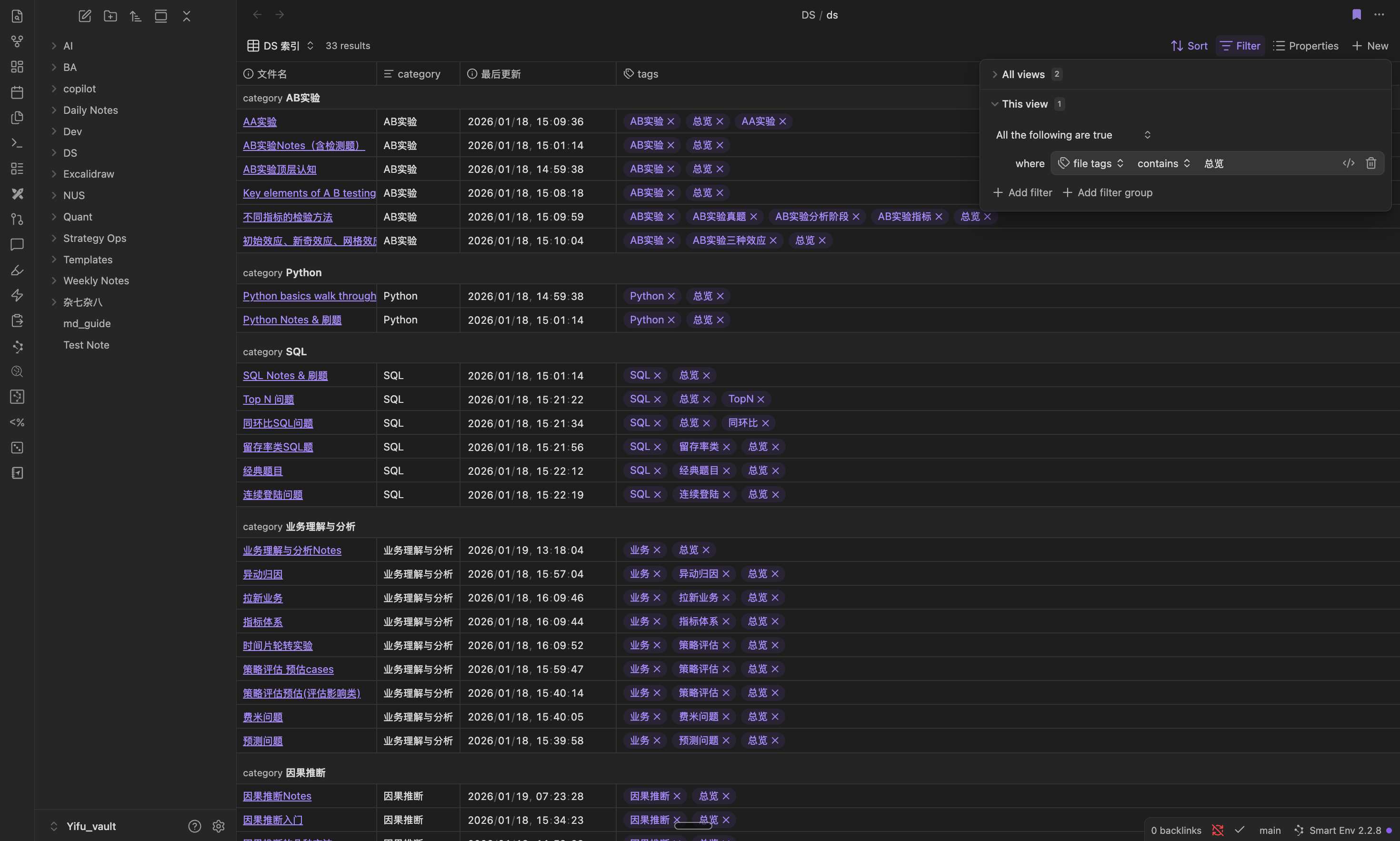Open the calendar daily note icon

17,92
